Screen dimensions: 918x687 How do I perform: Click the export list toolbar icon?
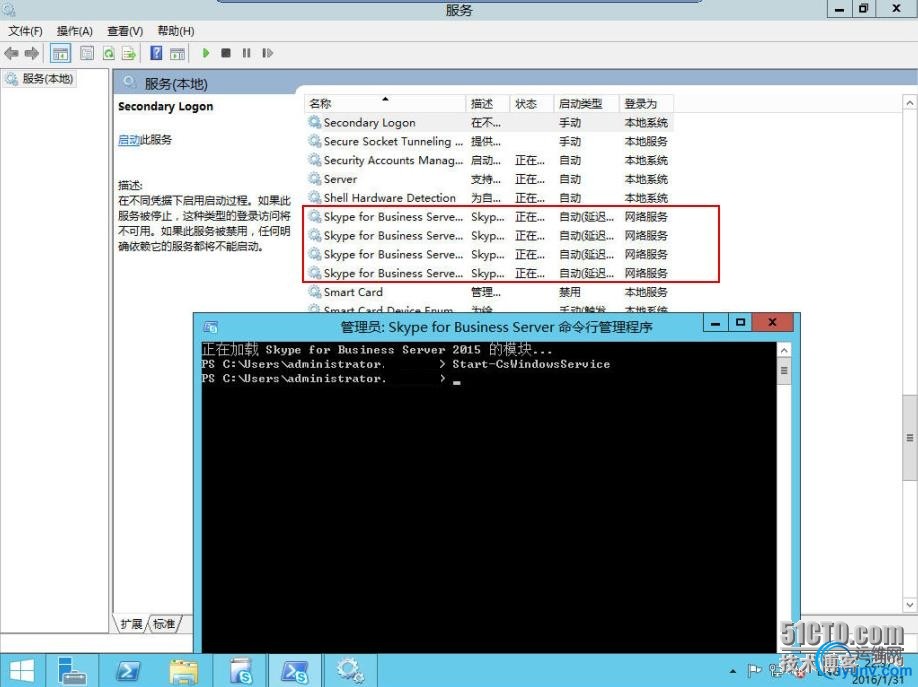[x=129, y=53]
